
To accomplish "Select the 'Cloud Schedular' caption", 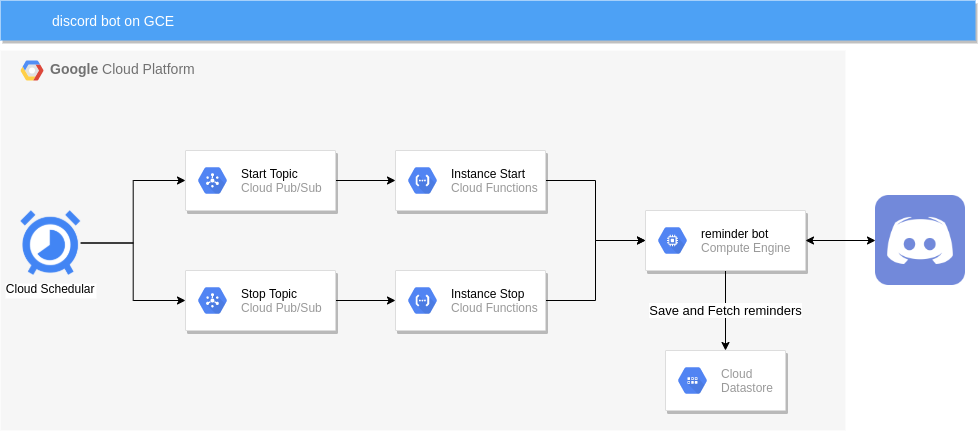I will click(50, 289).
